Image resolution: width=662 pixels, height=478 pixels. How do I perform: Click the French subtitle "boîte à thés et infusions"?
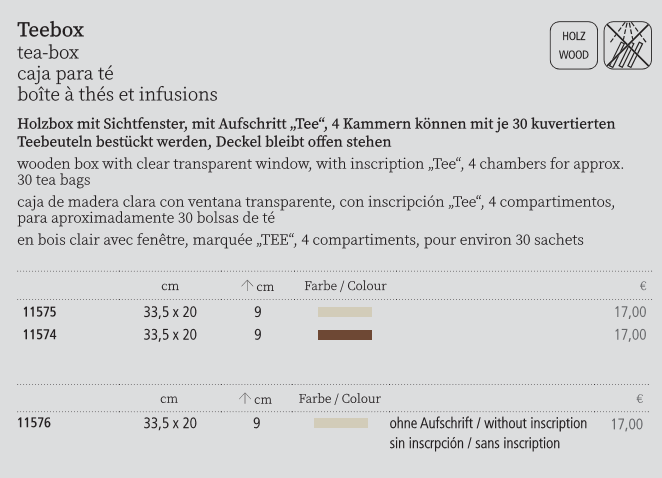point(117,95)
